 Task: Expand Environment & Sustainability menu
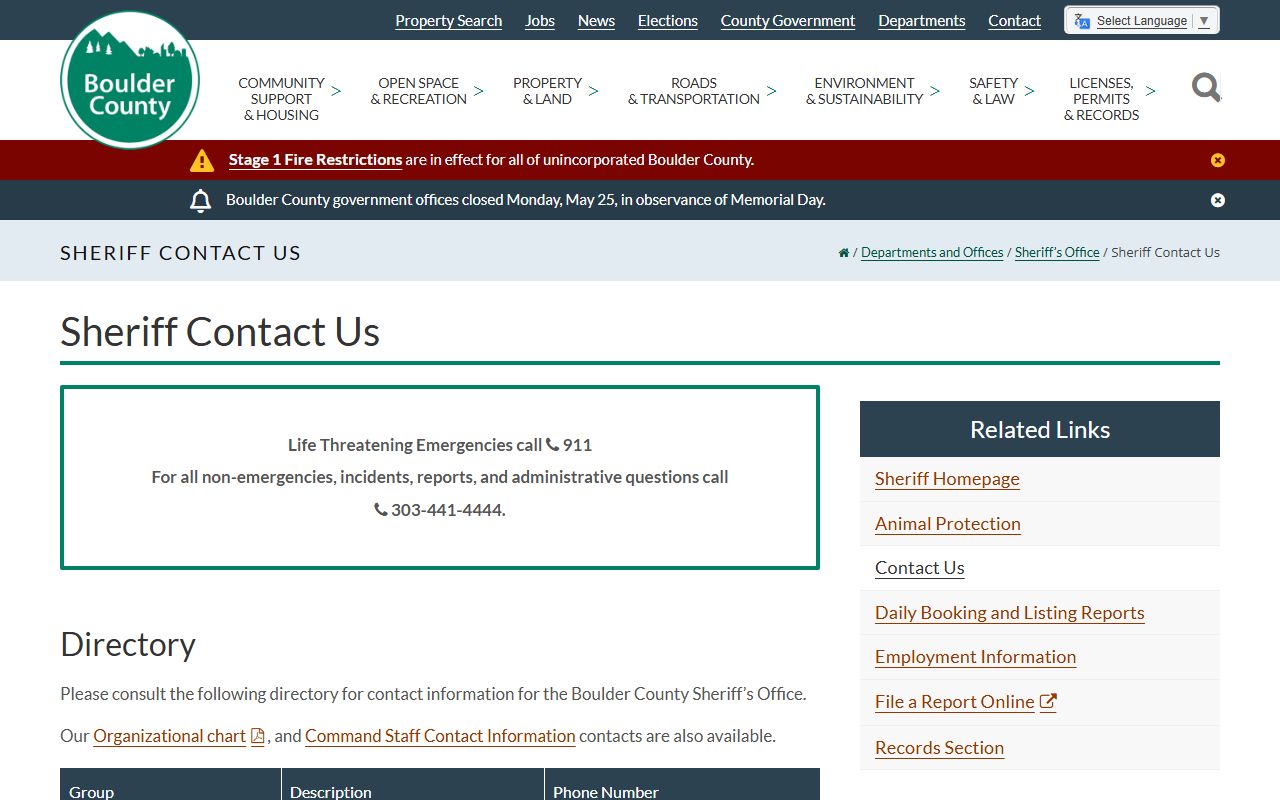872,91
